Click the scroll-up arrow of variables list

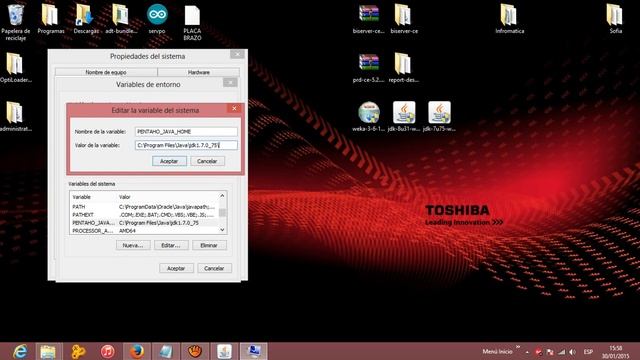tap(222, 196)
